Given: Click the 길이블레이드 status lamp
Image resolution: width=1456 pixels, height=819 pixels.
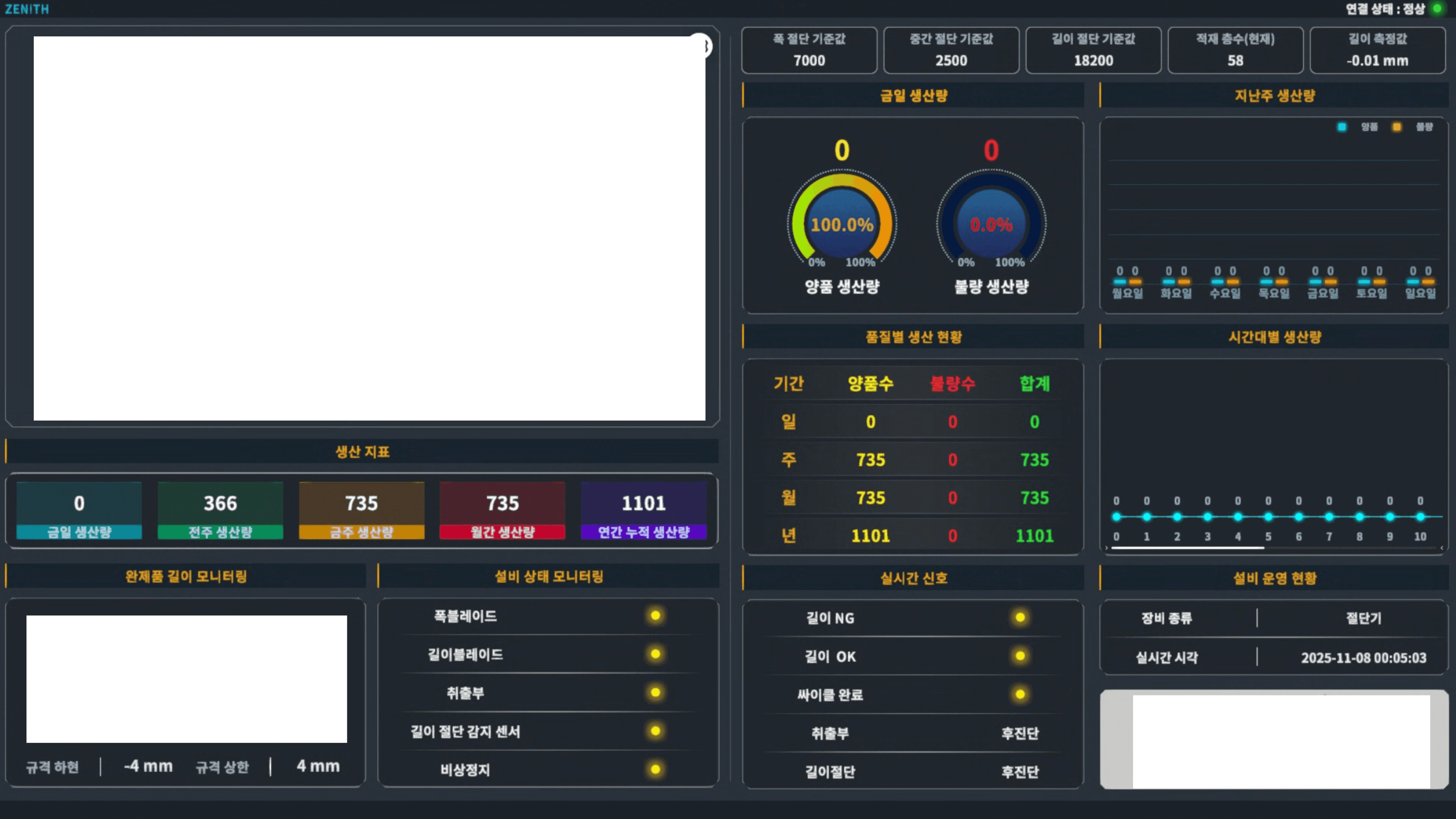Looking at the screenshot, I should pos(655,654).
